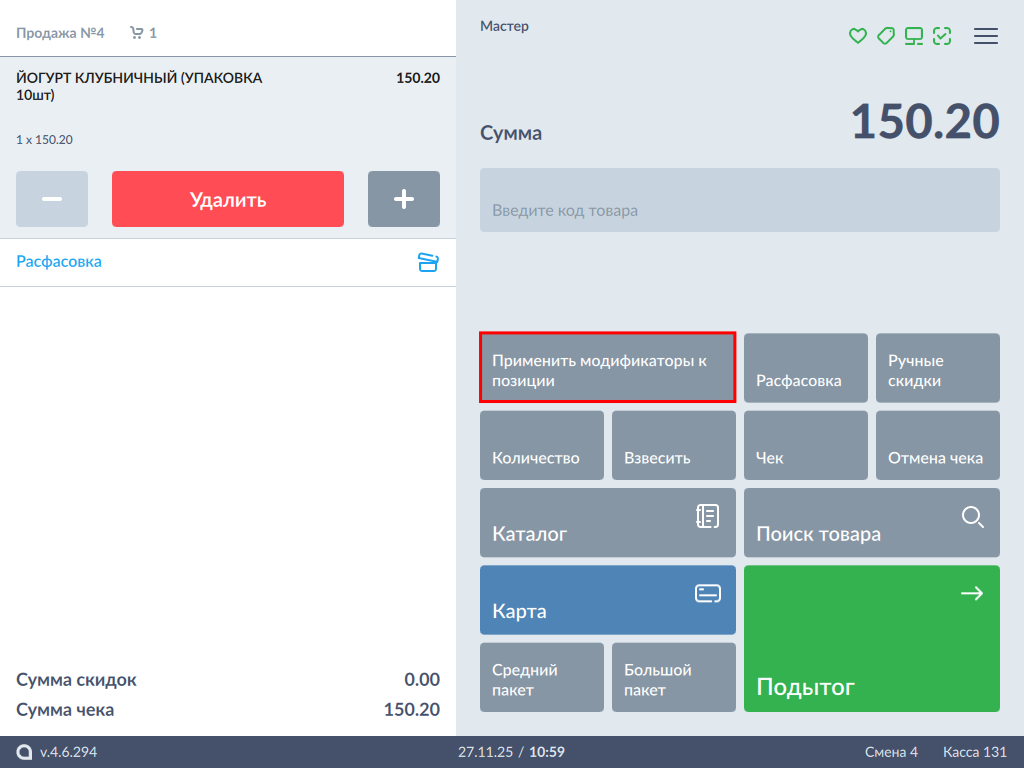The image size is (1024, 768).
Task: Proceed with green Подытог button
Action: coord(871,639)
